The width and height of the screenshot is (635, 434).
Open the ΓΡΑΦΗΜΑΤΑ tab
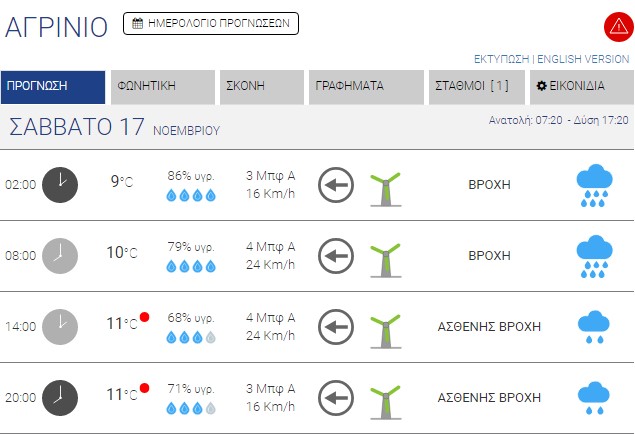click(366, 86)
